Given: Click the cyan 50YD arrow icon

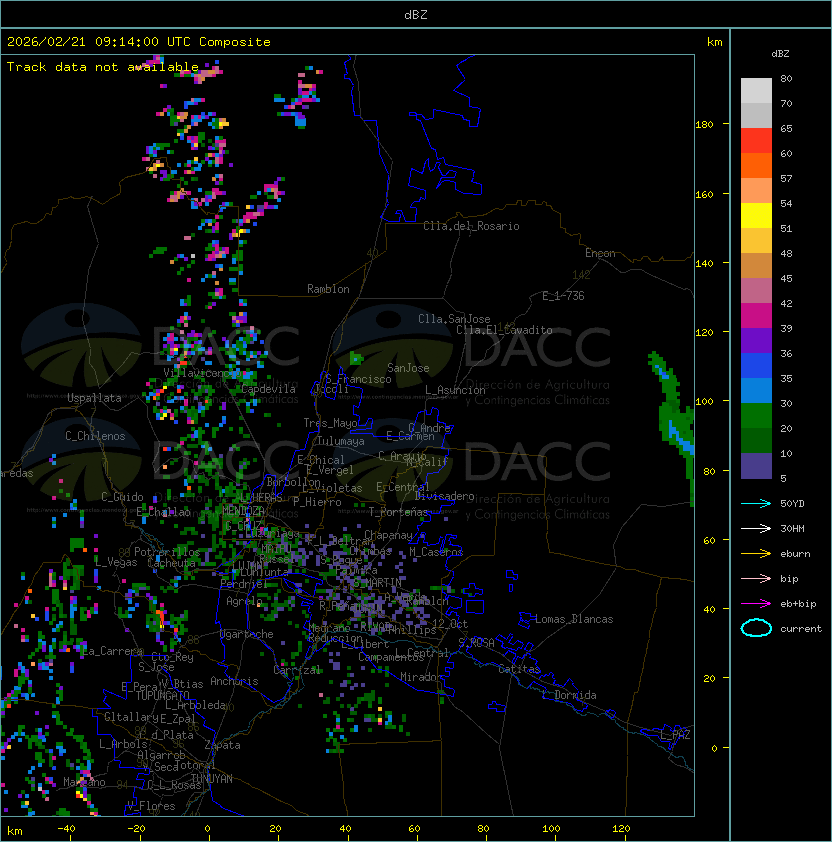Looking at the screenshot, I should coord(756,504).
